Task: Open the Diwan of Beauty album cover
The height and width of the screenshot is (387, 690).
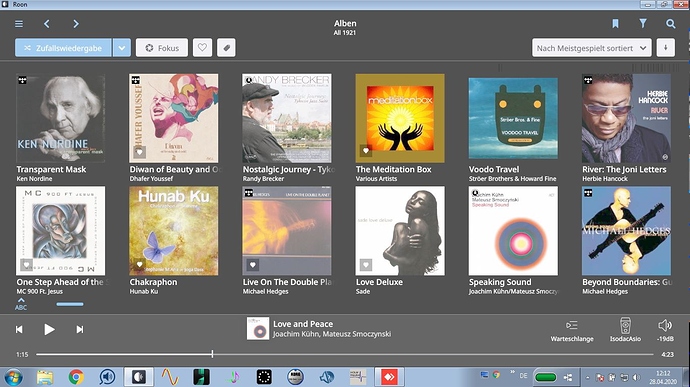Action: coord(173,118)
